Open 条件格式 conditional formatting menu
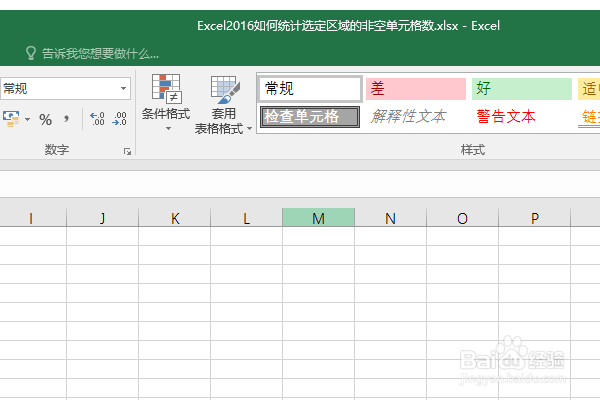This screenshot has width=600, height=400. pyautogui.click(x=166, y=103)
